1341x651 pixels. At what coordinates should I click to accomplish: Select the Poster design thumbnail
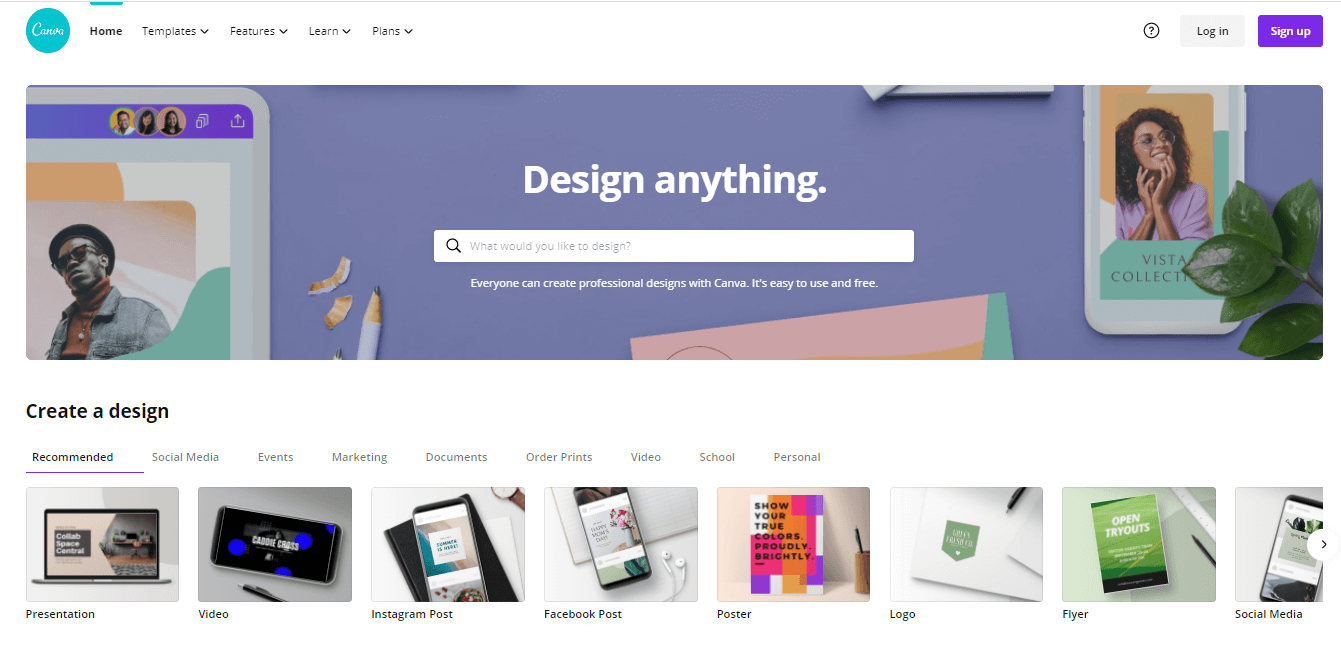[x=793, y=544]
